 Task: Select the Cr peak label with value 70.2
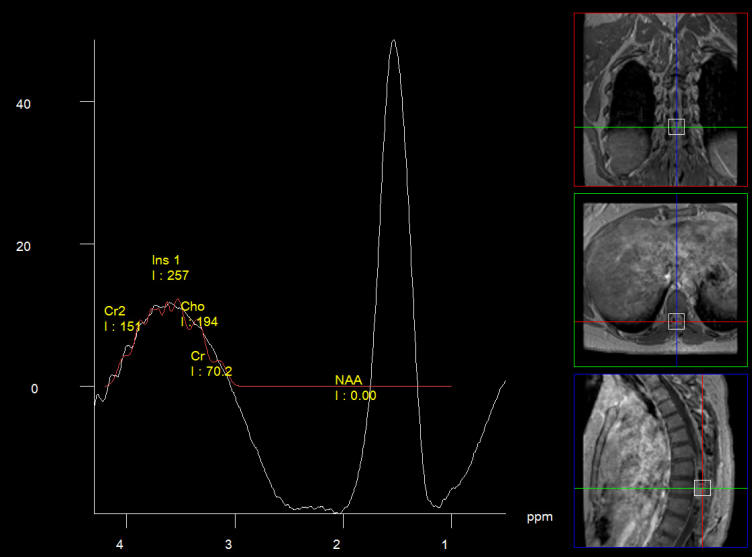pyautogui.click(x=210, y=363)
